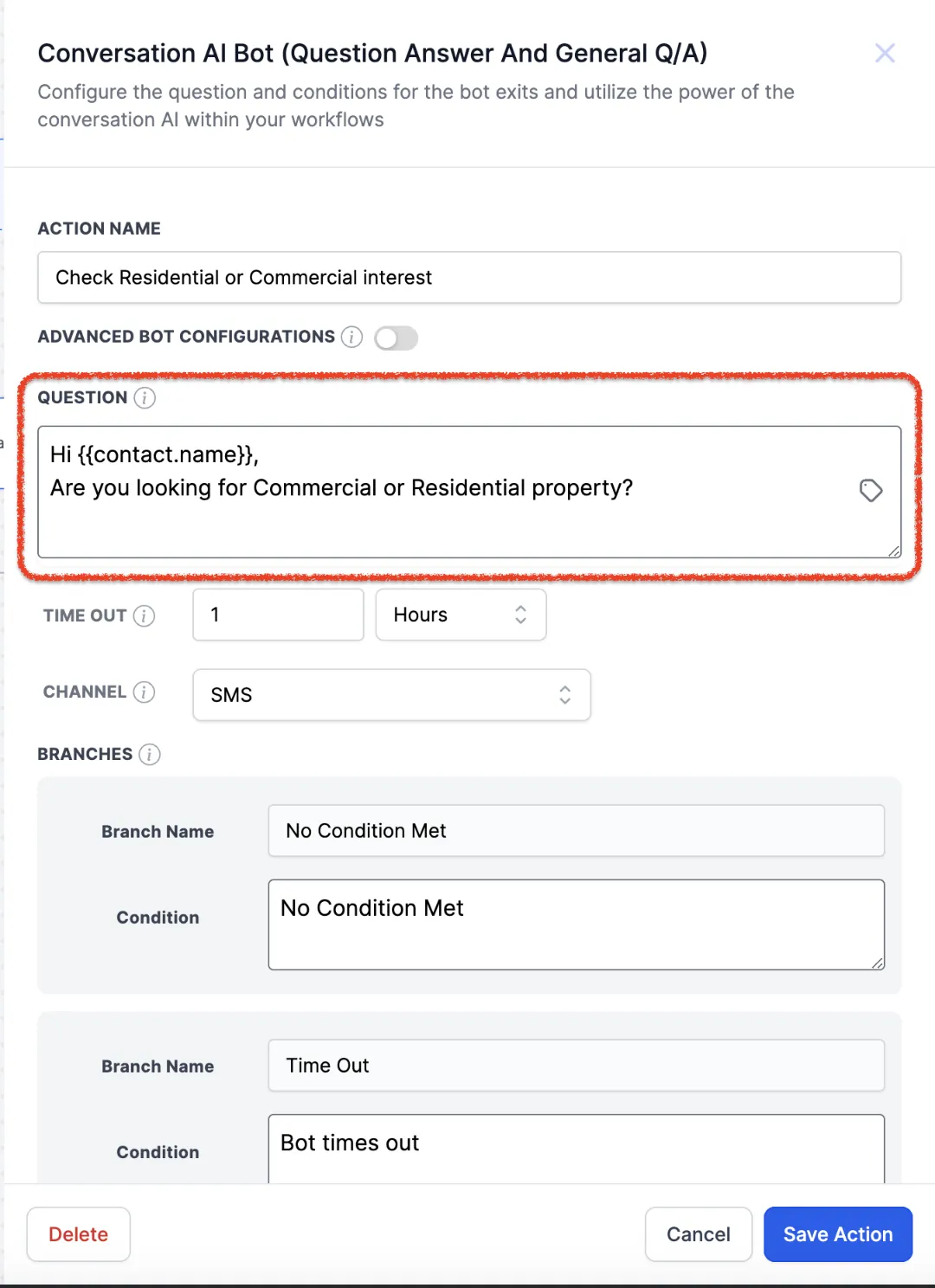Click the Action Name input field
Viewport: 935px width, 1288px height.
click(469, 277)
